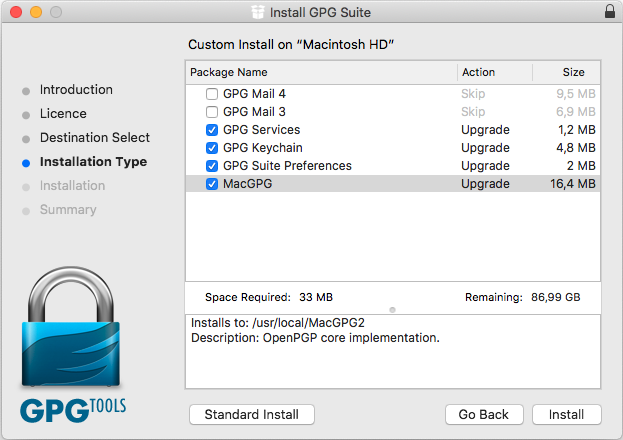Click the Upgrade action for MacGPG
This screenshot has height=440, width=623.
tap(485, 184)
